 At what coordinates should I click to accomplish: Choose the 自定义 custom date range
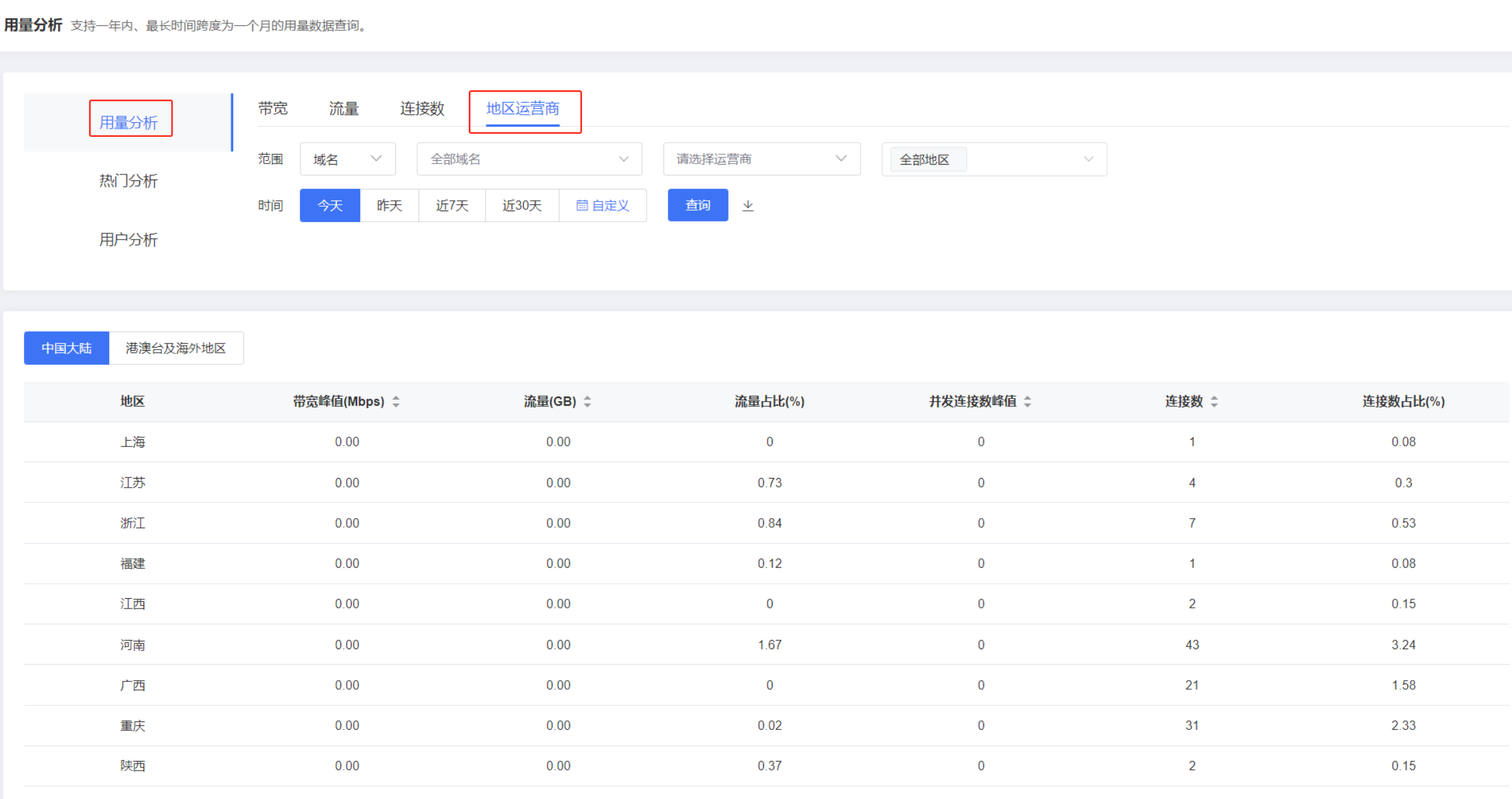(x=603, y=205)
